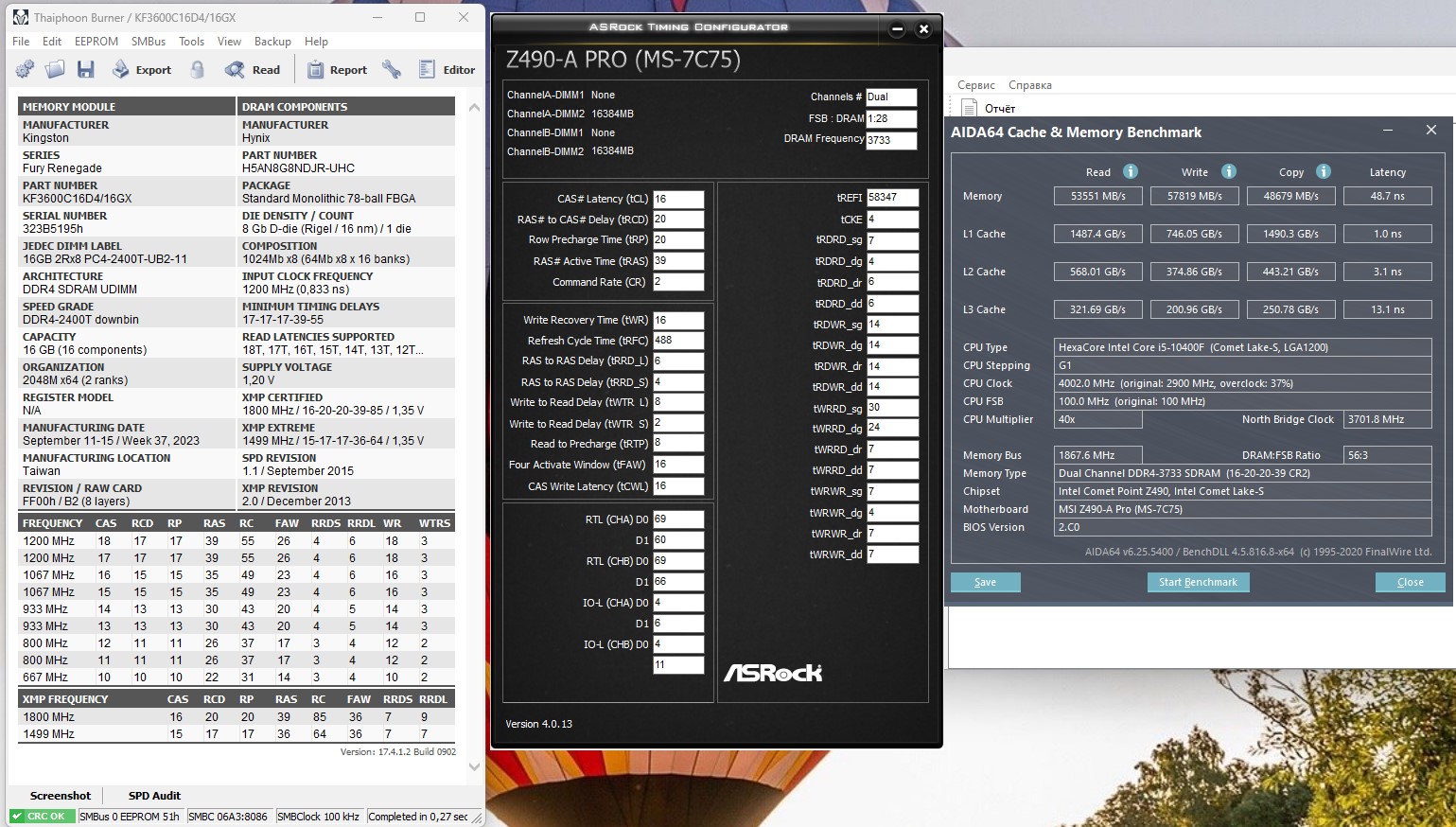Click the FSB : DRAM ratio field
Screen dimensions: 1456x827
(891, 118)
